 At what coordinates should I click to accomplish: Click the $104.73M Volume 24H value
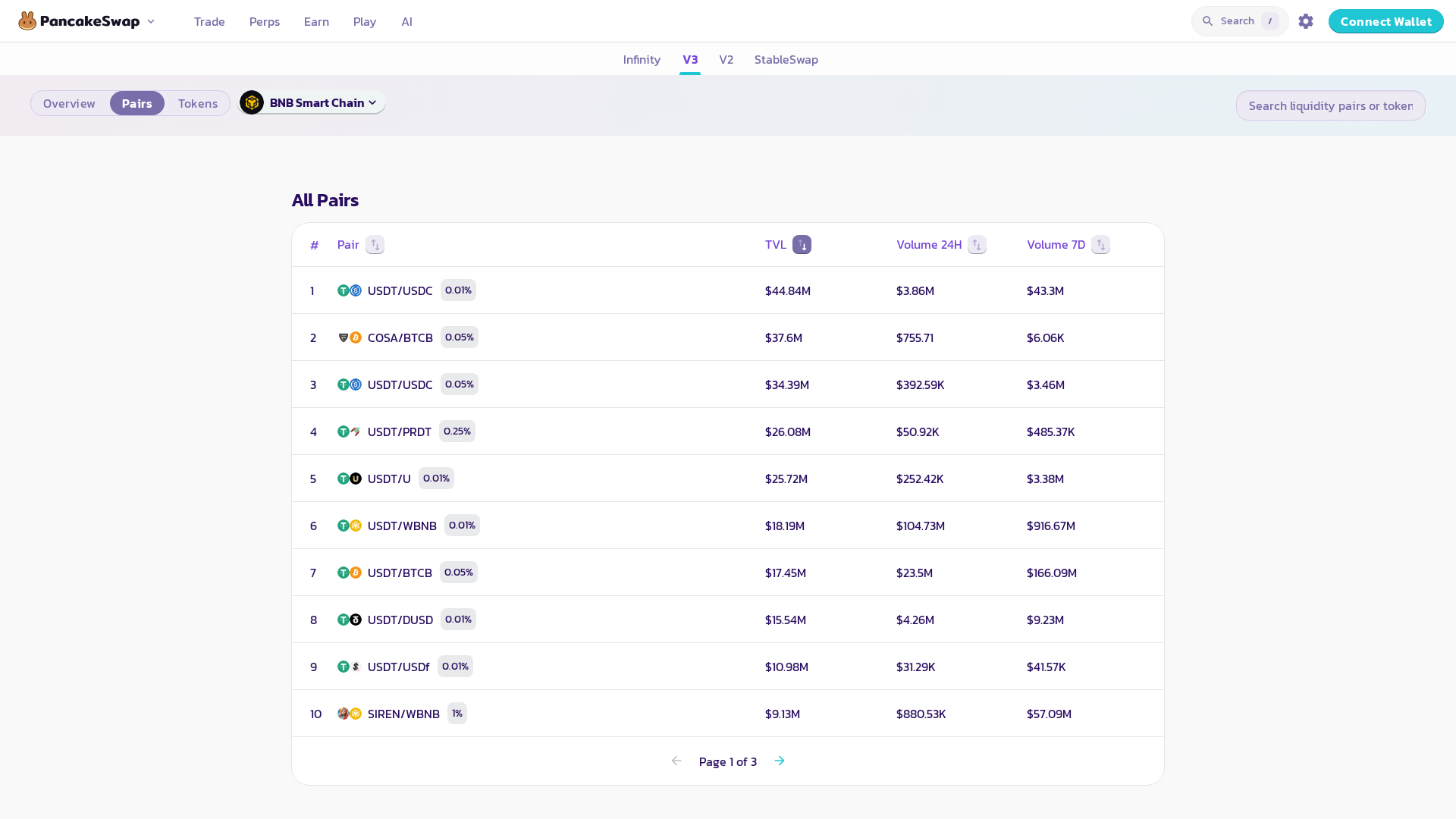[x=921, y=526]
